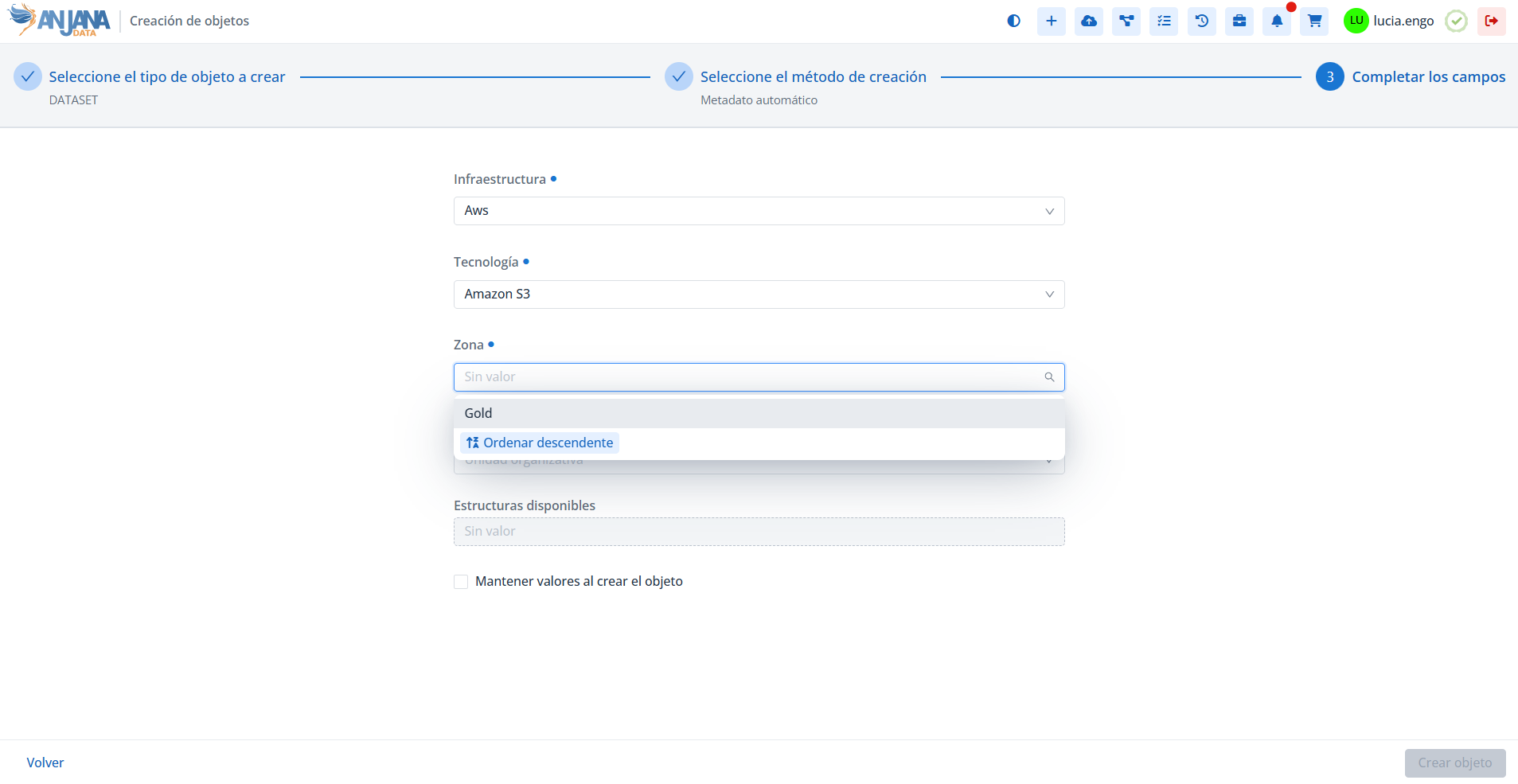Screen dimensions: 1518x784
Task: Expand the Infraestructura dropdown
Action: tap(759, 211)
